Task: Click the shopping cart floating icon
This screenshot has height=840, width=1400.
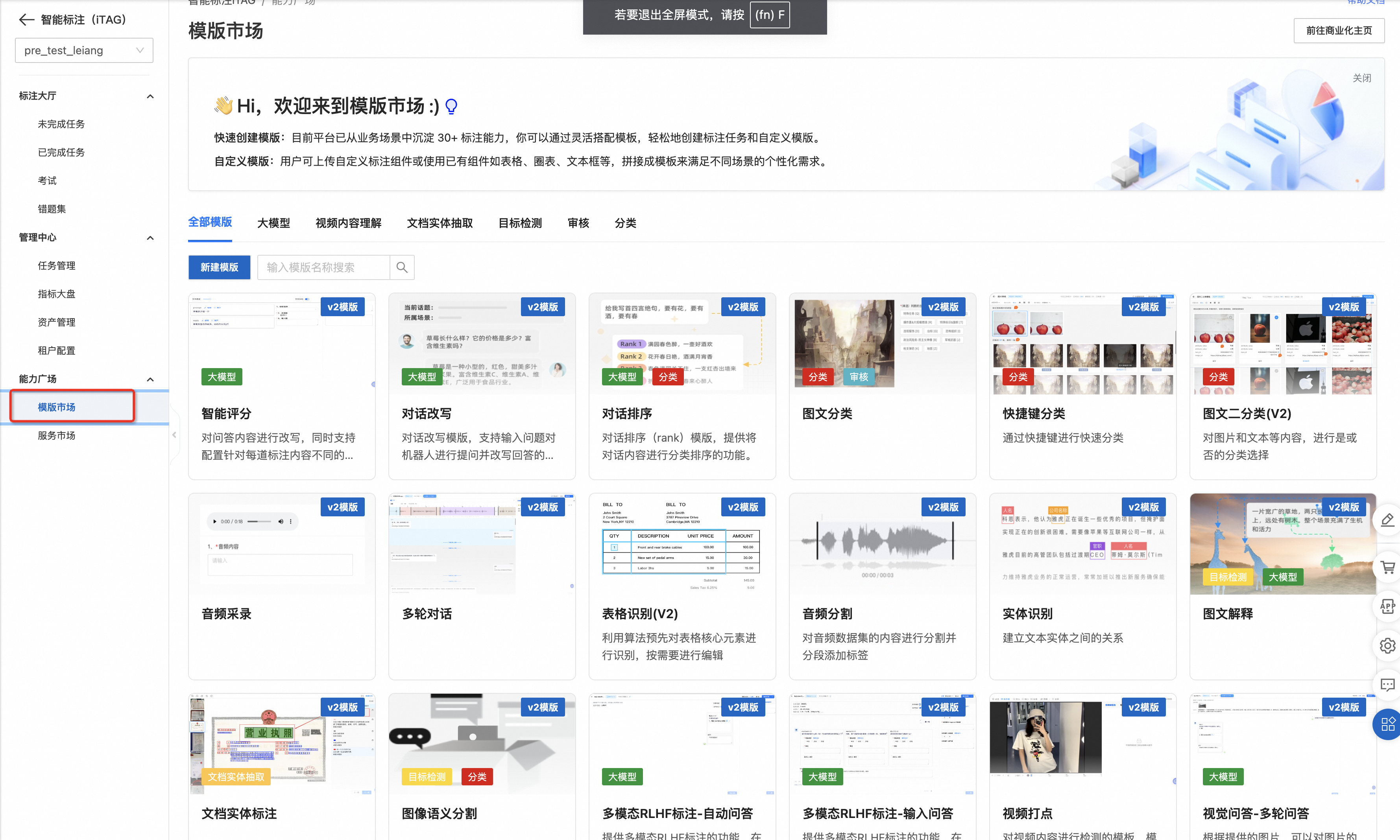Action: point(1387,567)
